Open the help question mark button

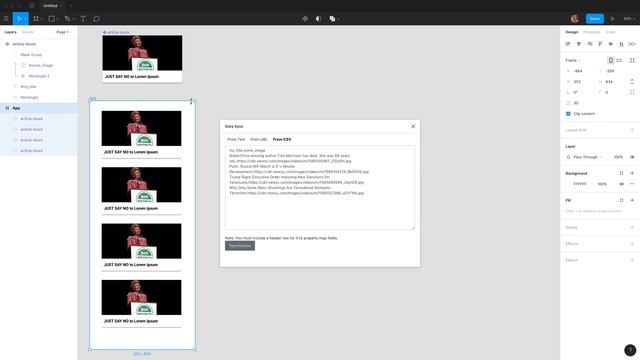click(630, 350)
